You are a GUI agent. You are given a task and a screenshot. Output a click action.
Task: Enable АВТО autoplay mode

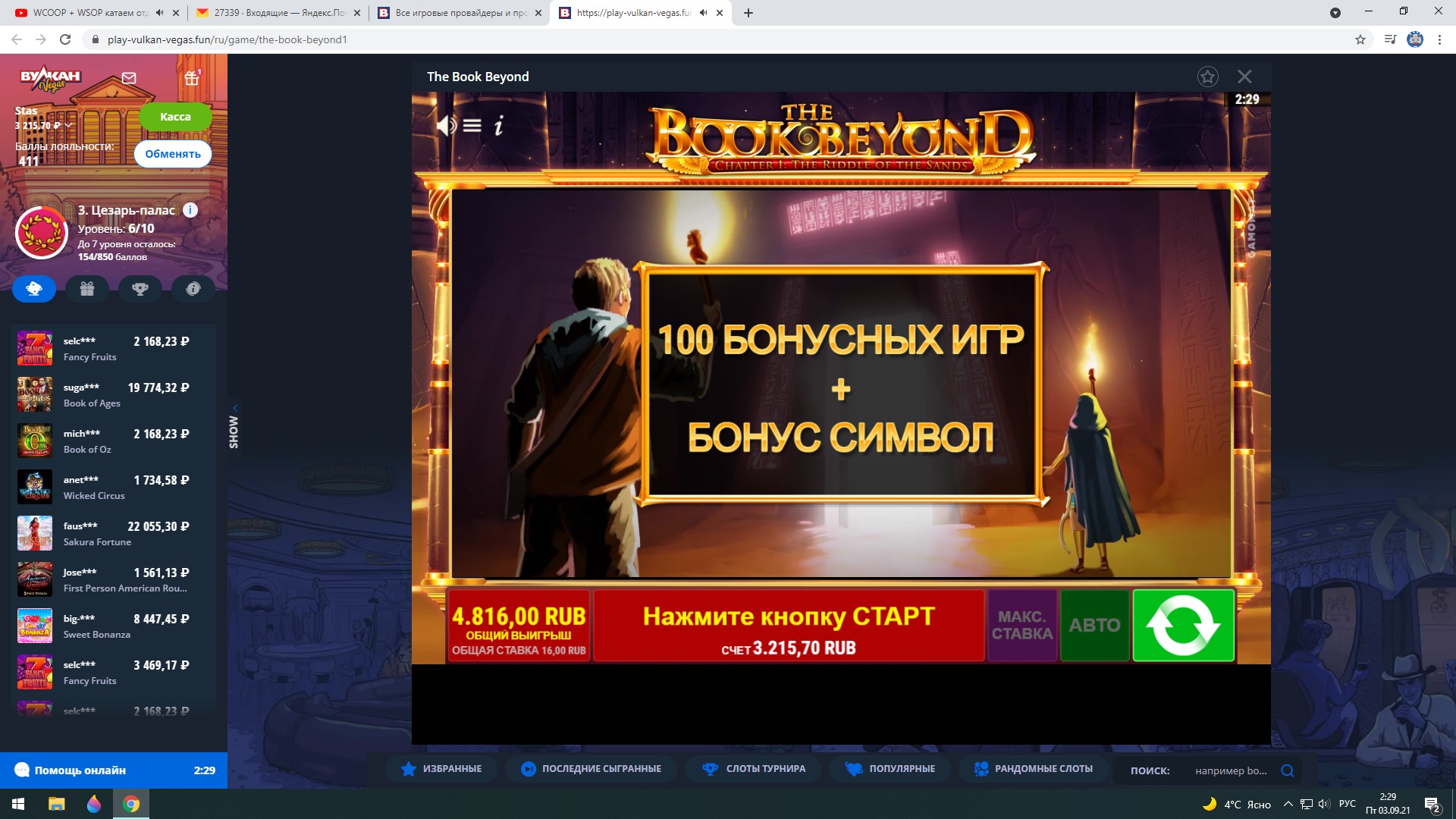tap(1094, 625)
